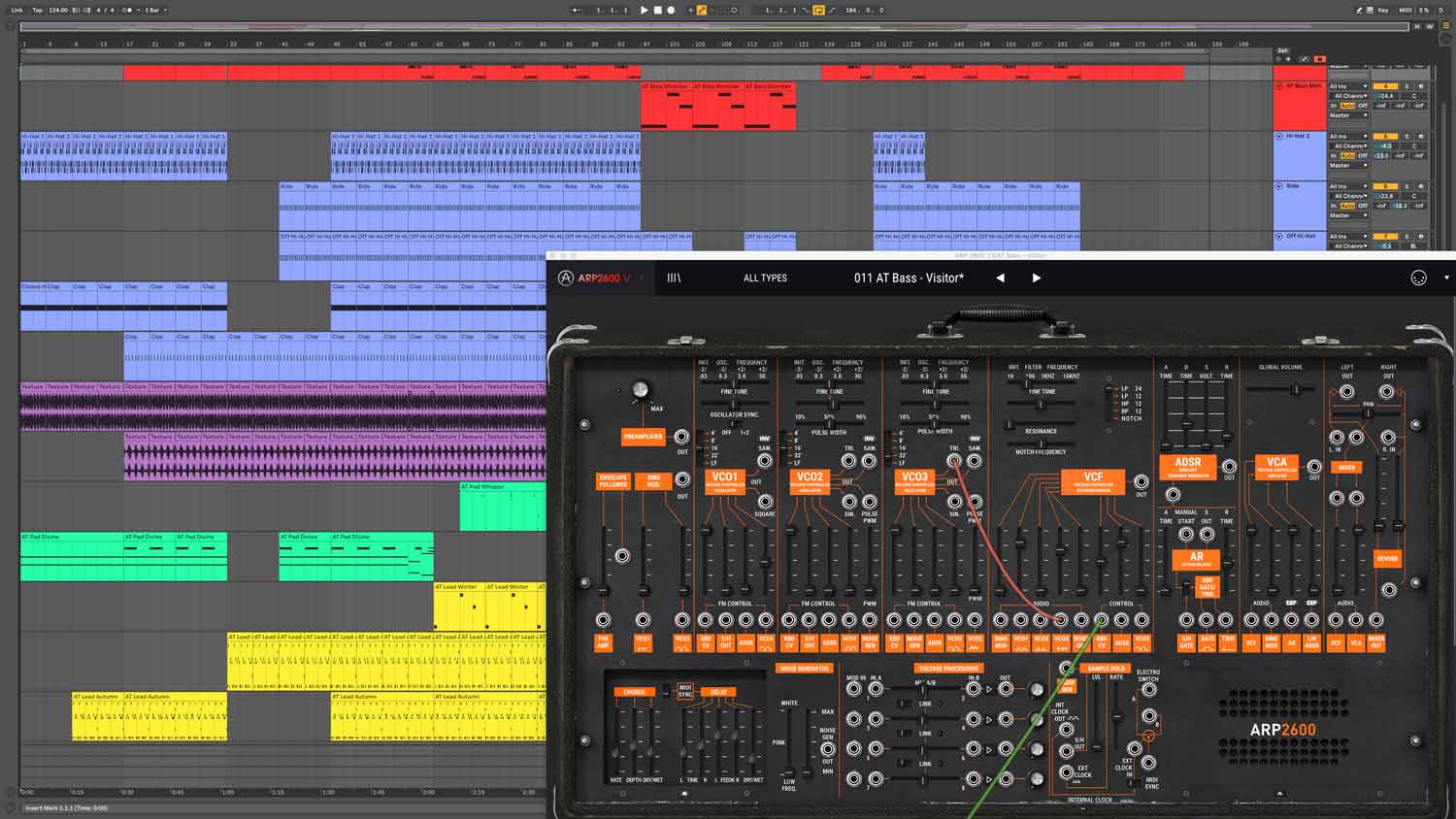The height and width of the screenshot is (819, 1456).
Task: Click the Arturia logo menu
Action: pos(566,278)
